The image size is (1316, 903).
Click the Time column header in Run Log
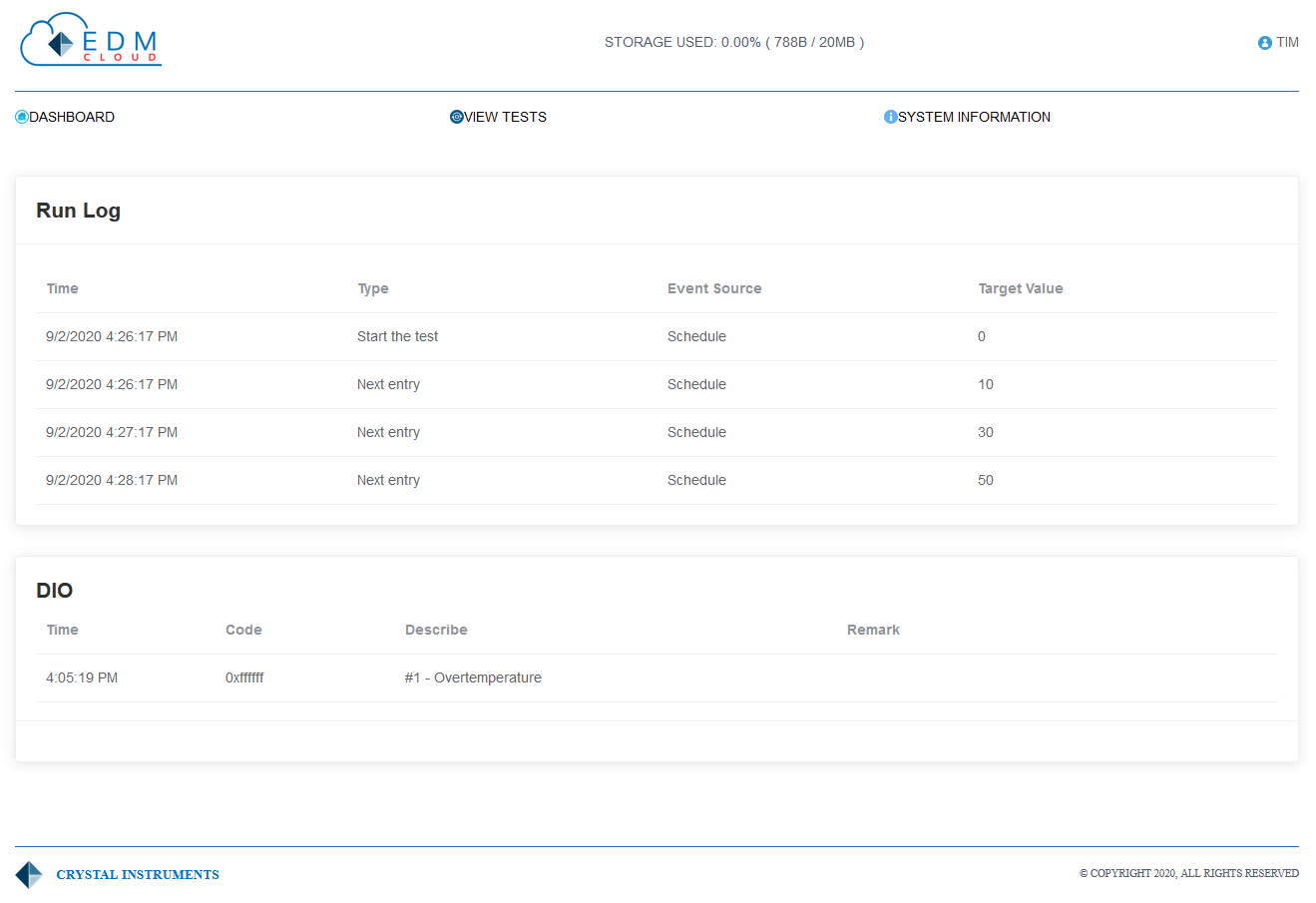[x=62, y=288]
